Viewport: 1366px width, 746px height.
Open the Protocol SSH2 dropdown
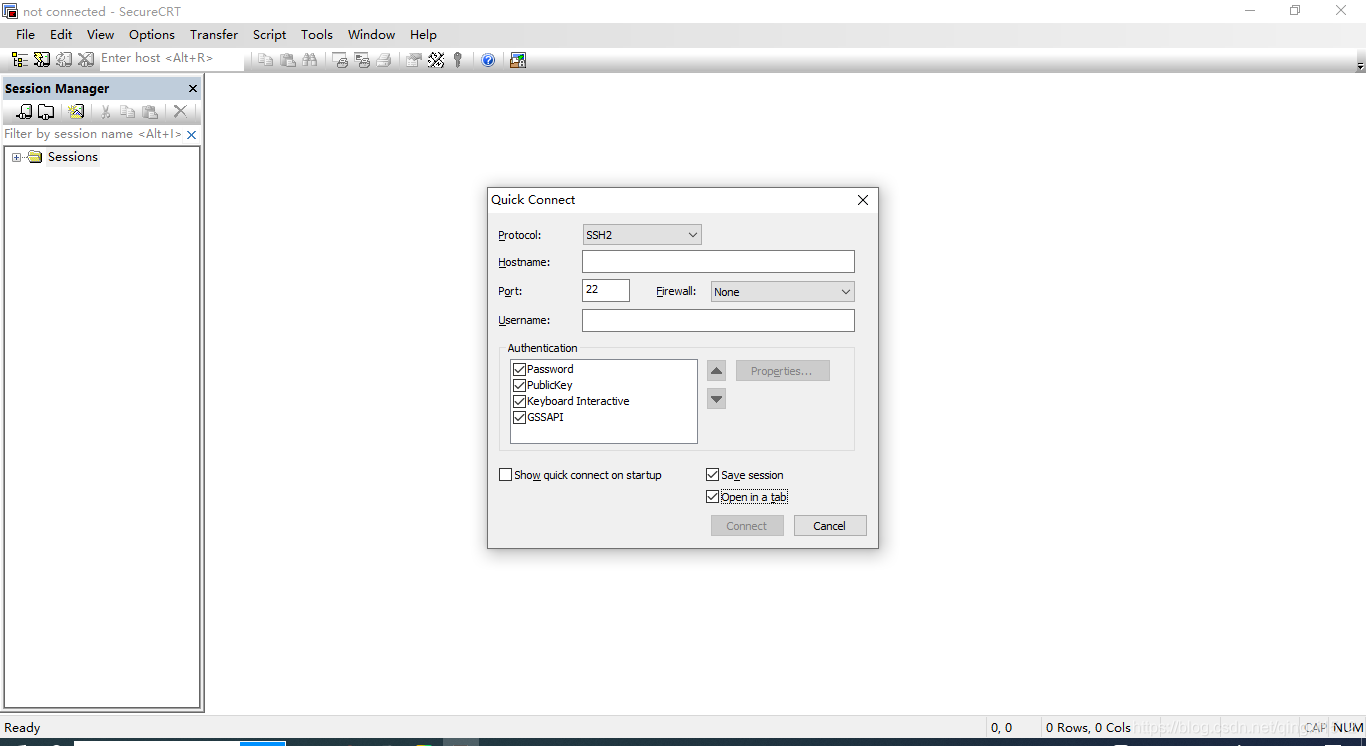(x=642, y=235)
